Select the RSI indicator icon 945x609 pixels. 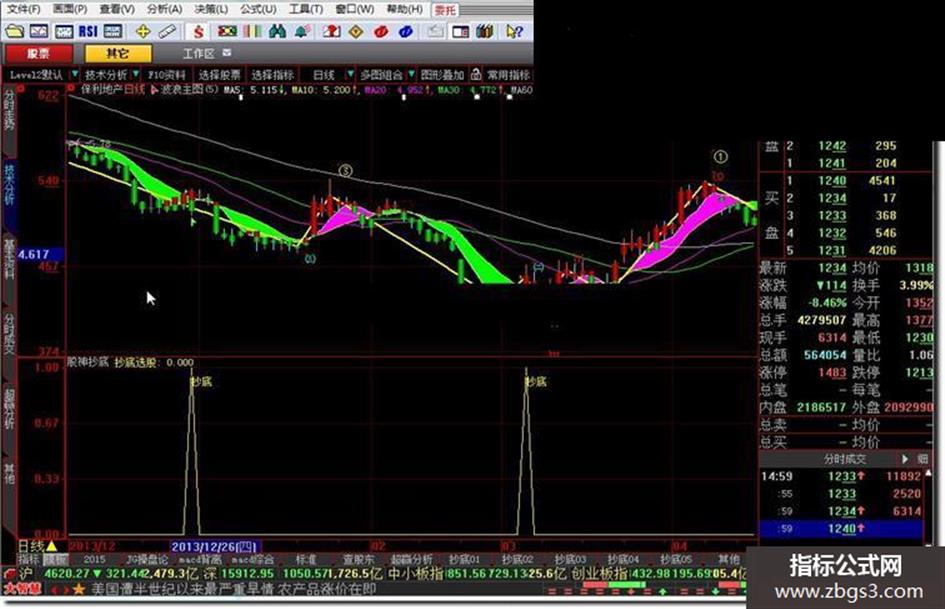(88, 31)
